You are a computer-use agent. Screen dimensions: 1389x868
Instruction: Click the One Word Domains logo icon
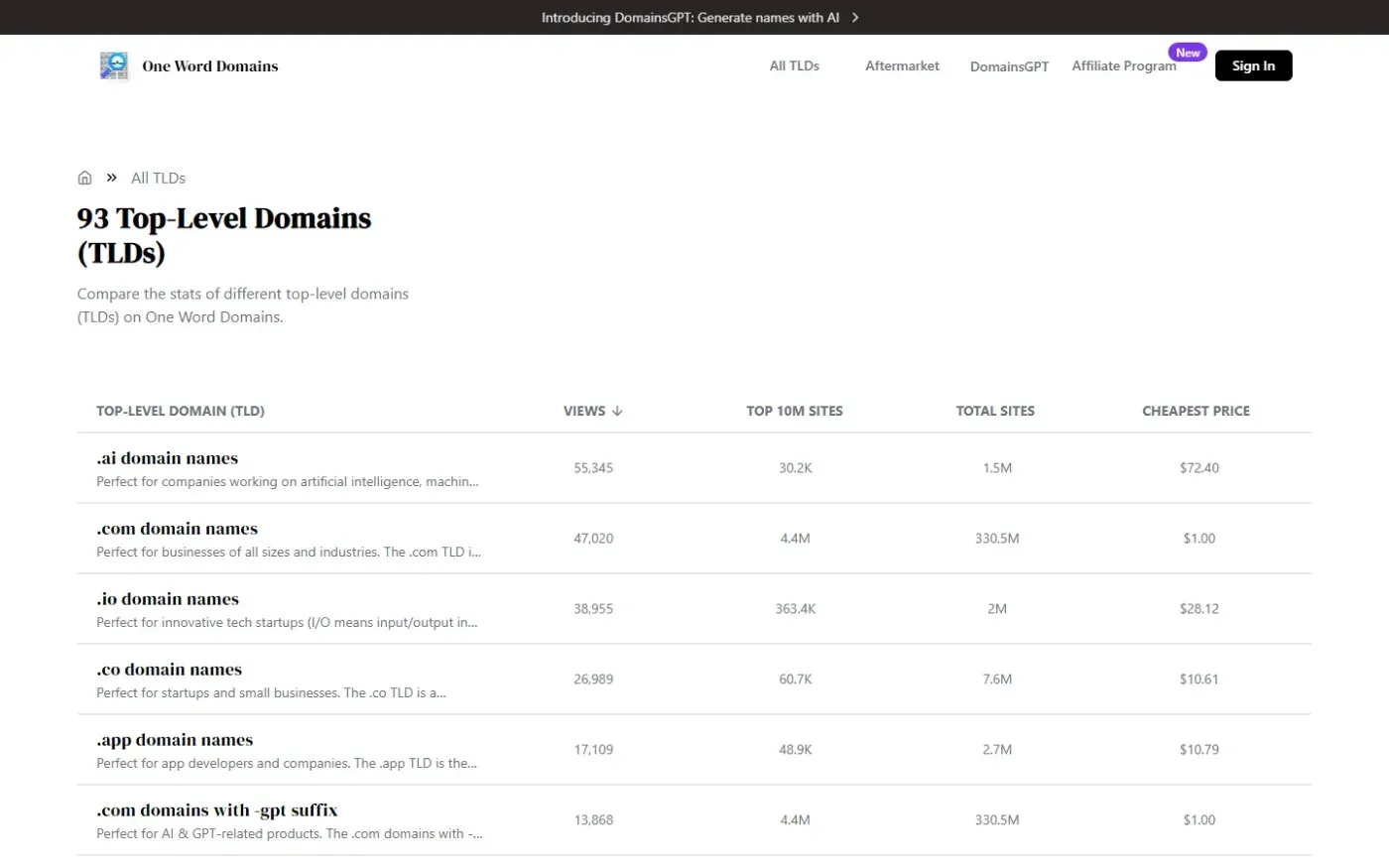[x=114, y=65]
